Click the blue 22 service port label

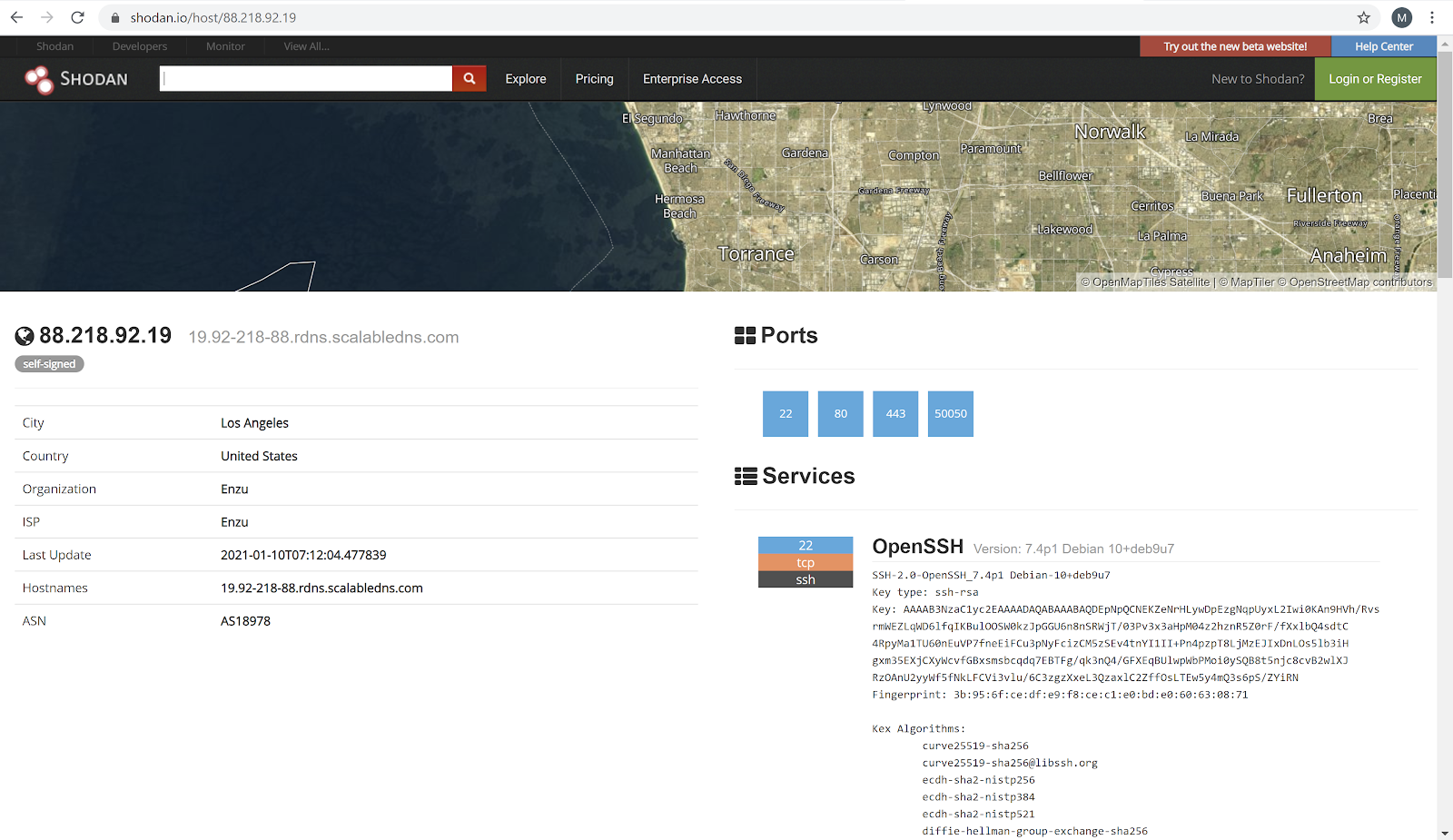pos(806,545)
